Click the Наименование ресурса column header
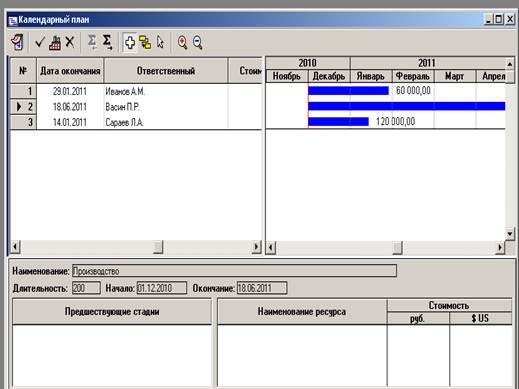519x389 pixels. point(302,312)
